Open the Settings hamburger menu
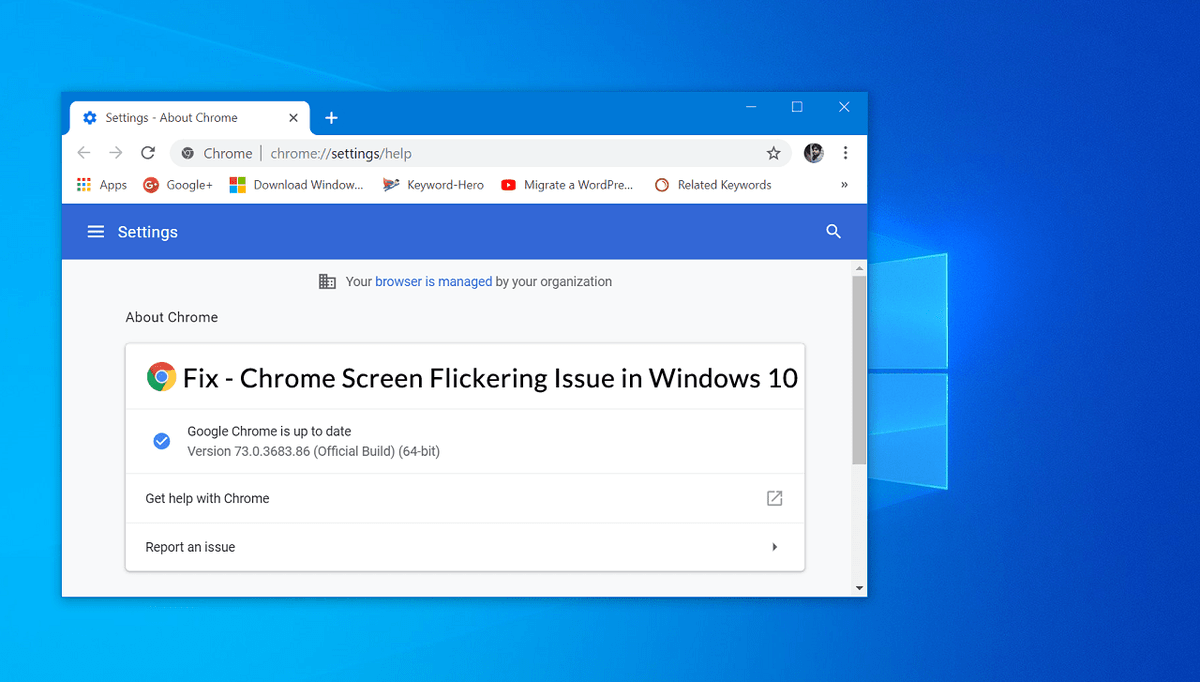This screenshot has width=1200, height=682. (x=96, y=232)
